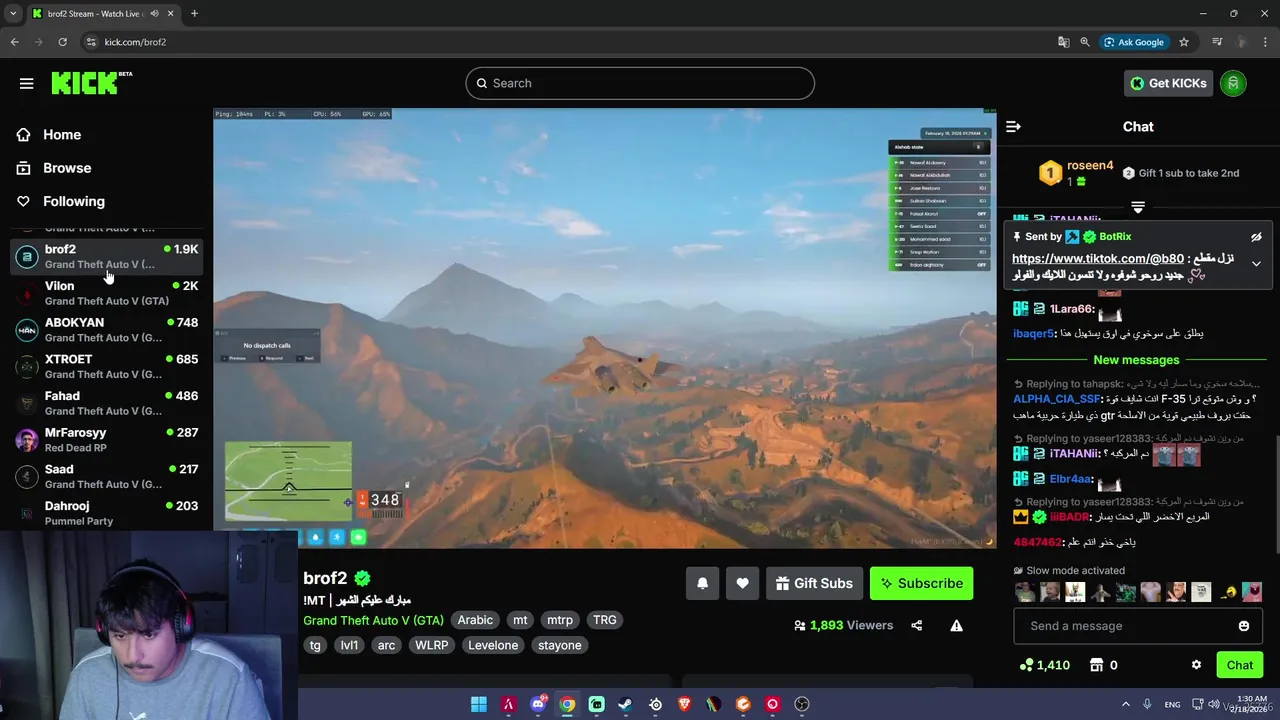Select XTROET channel in sidebar
This screenshot has width=1280, height=720.
point(107,366)
